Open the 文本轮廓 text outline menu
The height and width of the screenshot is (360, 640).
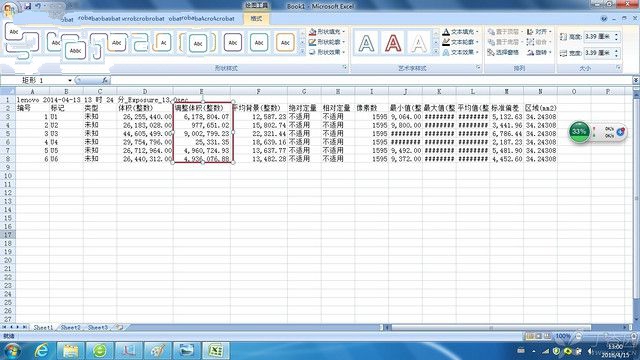point(461,42)
